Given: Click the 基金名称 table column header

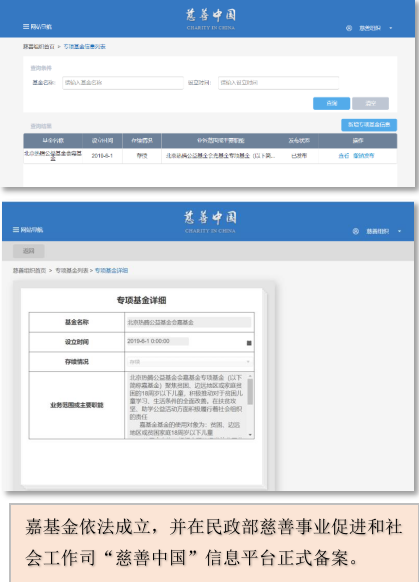Looking at the screenshot, I should click(x=53, y=141).
